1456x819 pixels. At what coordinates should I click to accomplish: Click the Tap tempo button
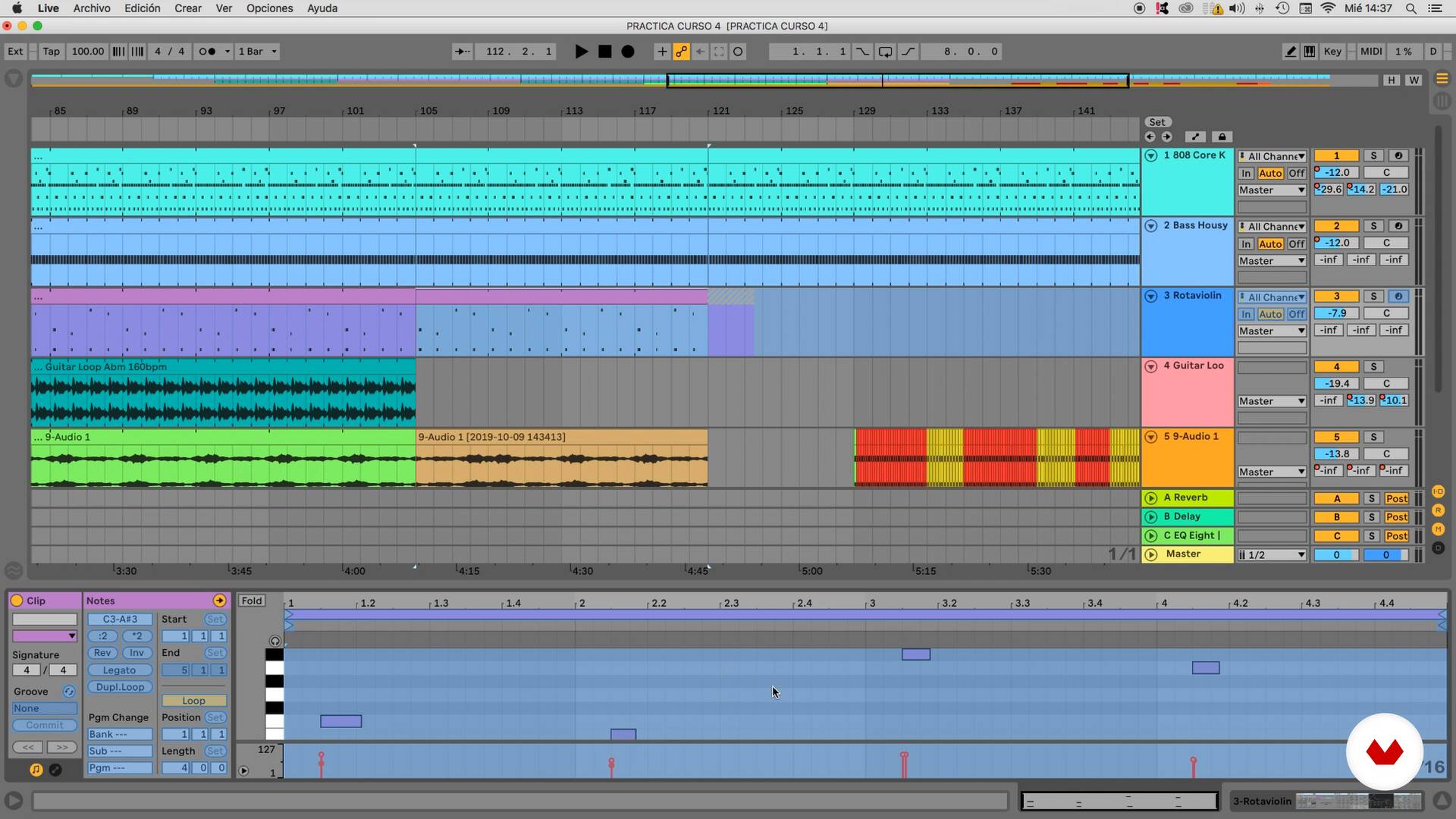coord(50,51)
